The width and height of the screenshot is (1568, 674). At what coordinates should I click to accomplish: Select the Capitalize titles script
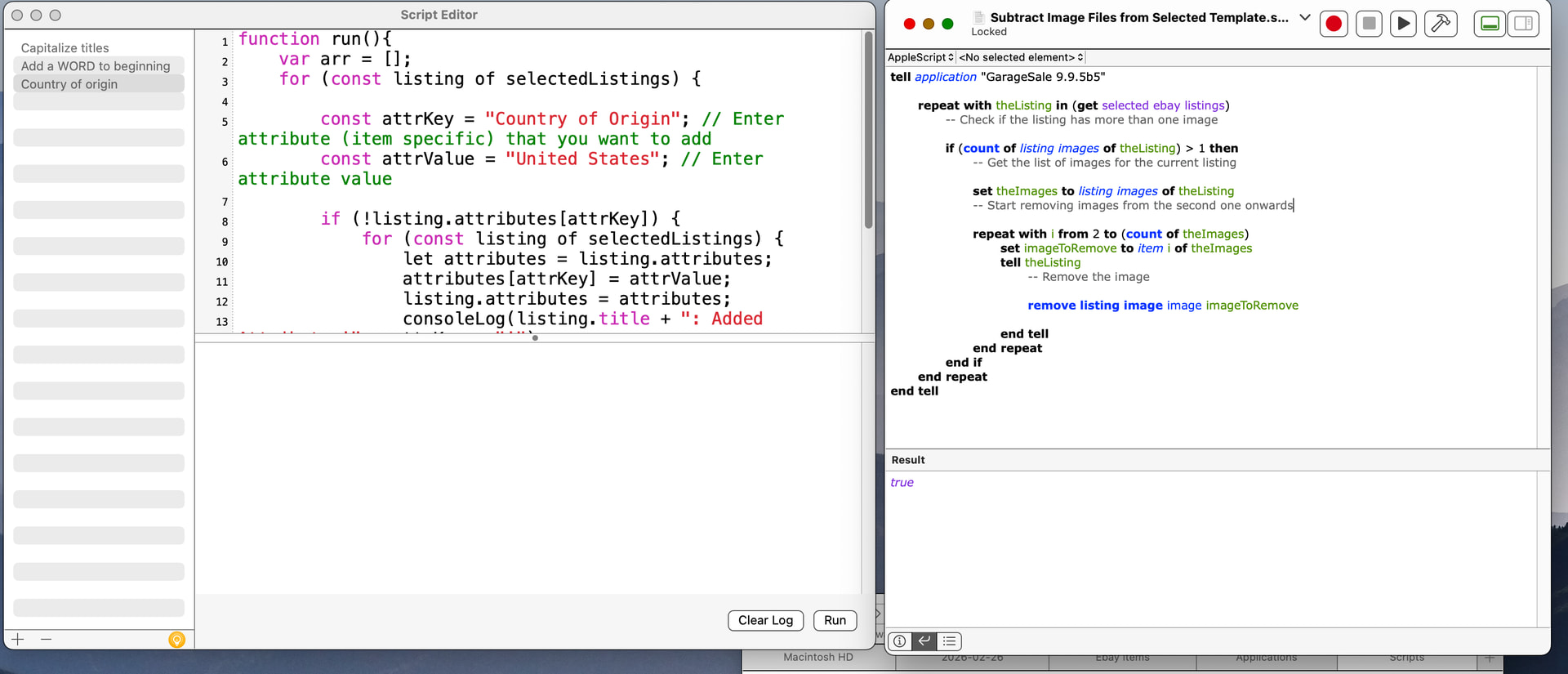(x=65, y=48)
